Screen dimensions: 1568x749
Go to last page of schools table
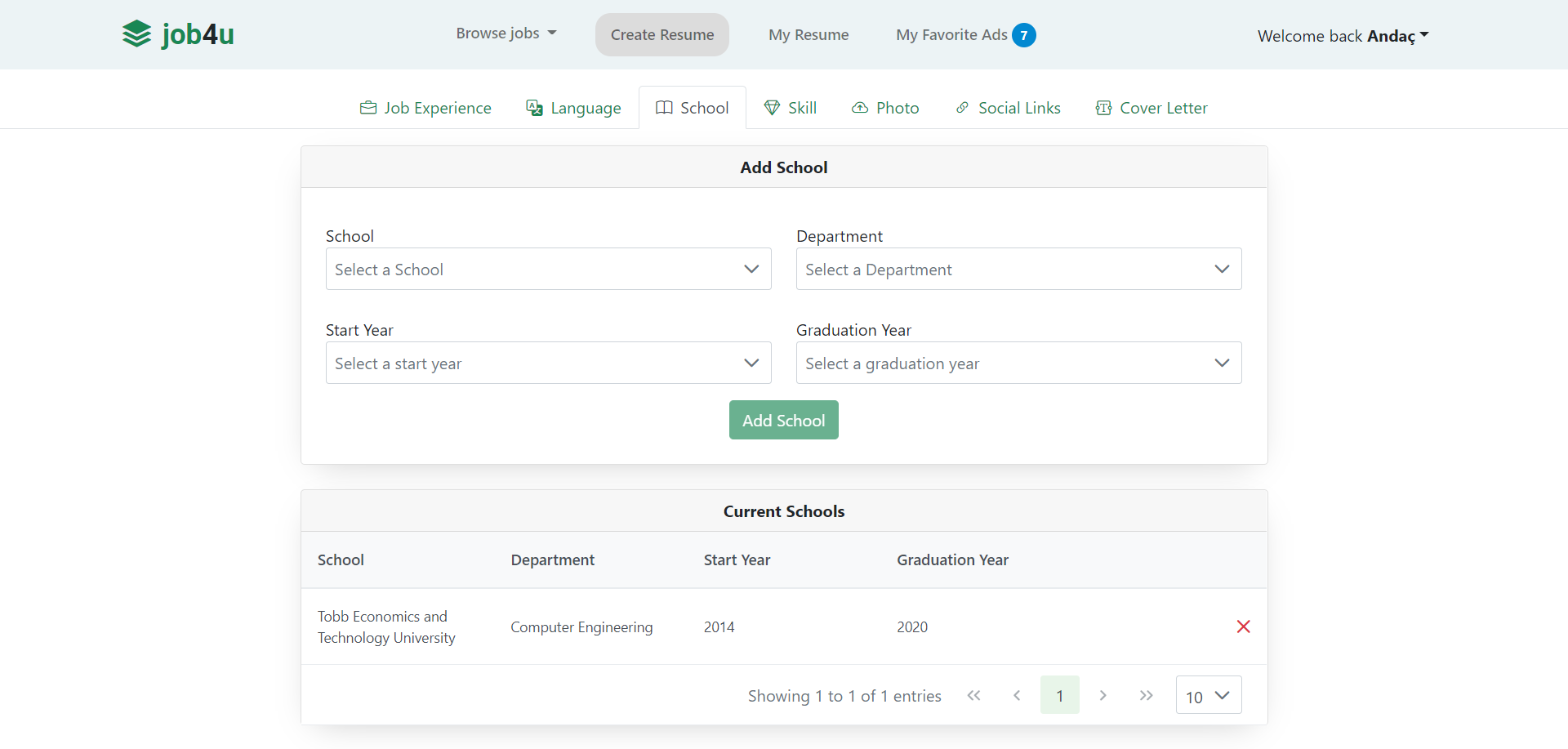1147,695
